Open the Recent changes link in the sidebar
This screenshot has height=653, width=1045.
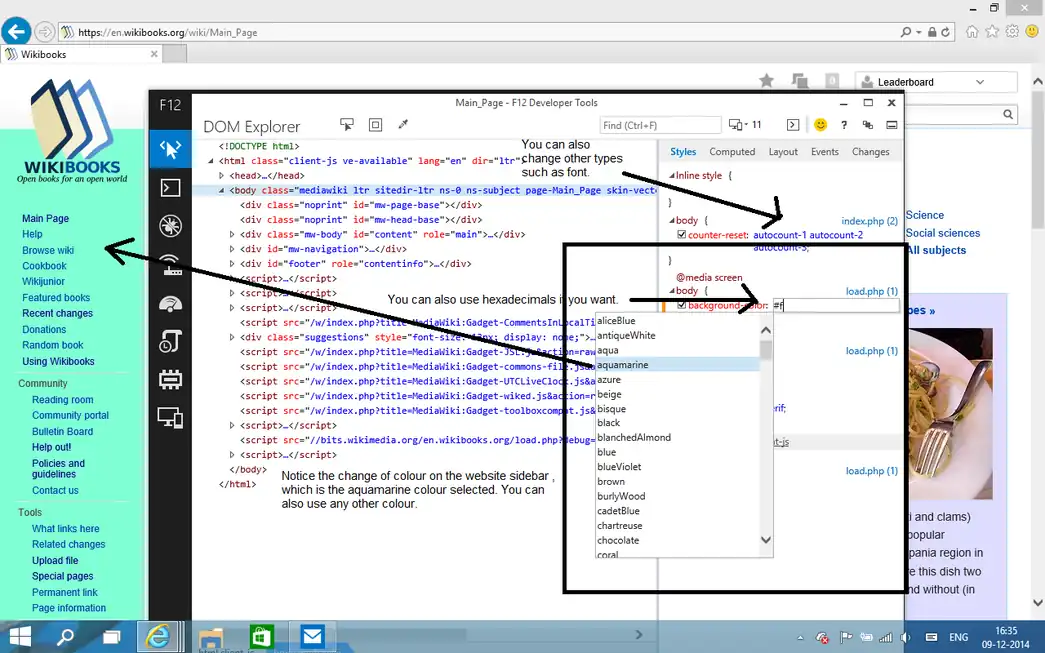pyautogui.click(x=57, y=313)
